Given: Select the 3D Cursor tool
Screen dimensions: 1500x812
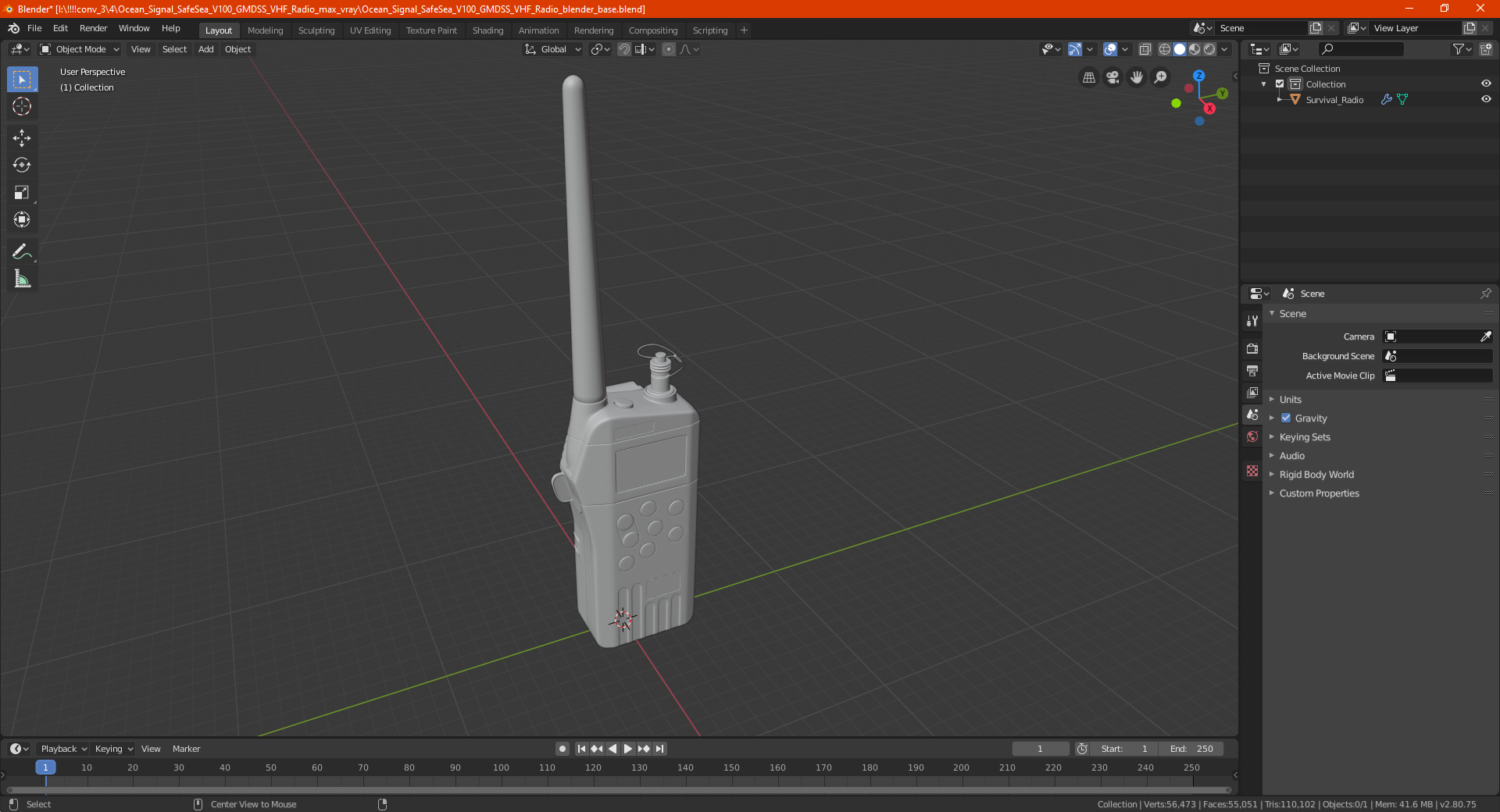Looking at the screenshot, I should coord(22,107).
